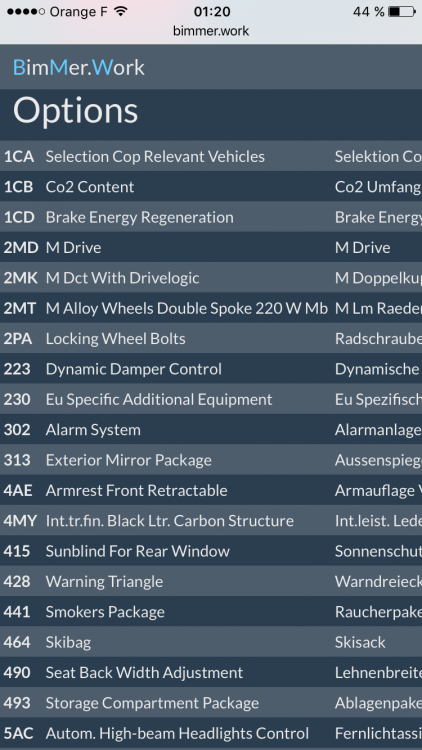Select M Dct With Drivelogic option
This screenshot has height=750, width=422.
click(x=211, y=278)
